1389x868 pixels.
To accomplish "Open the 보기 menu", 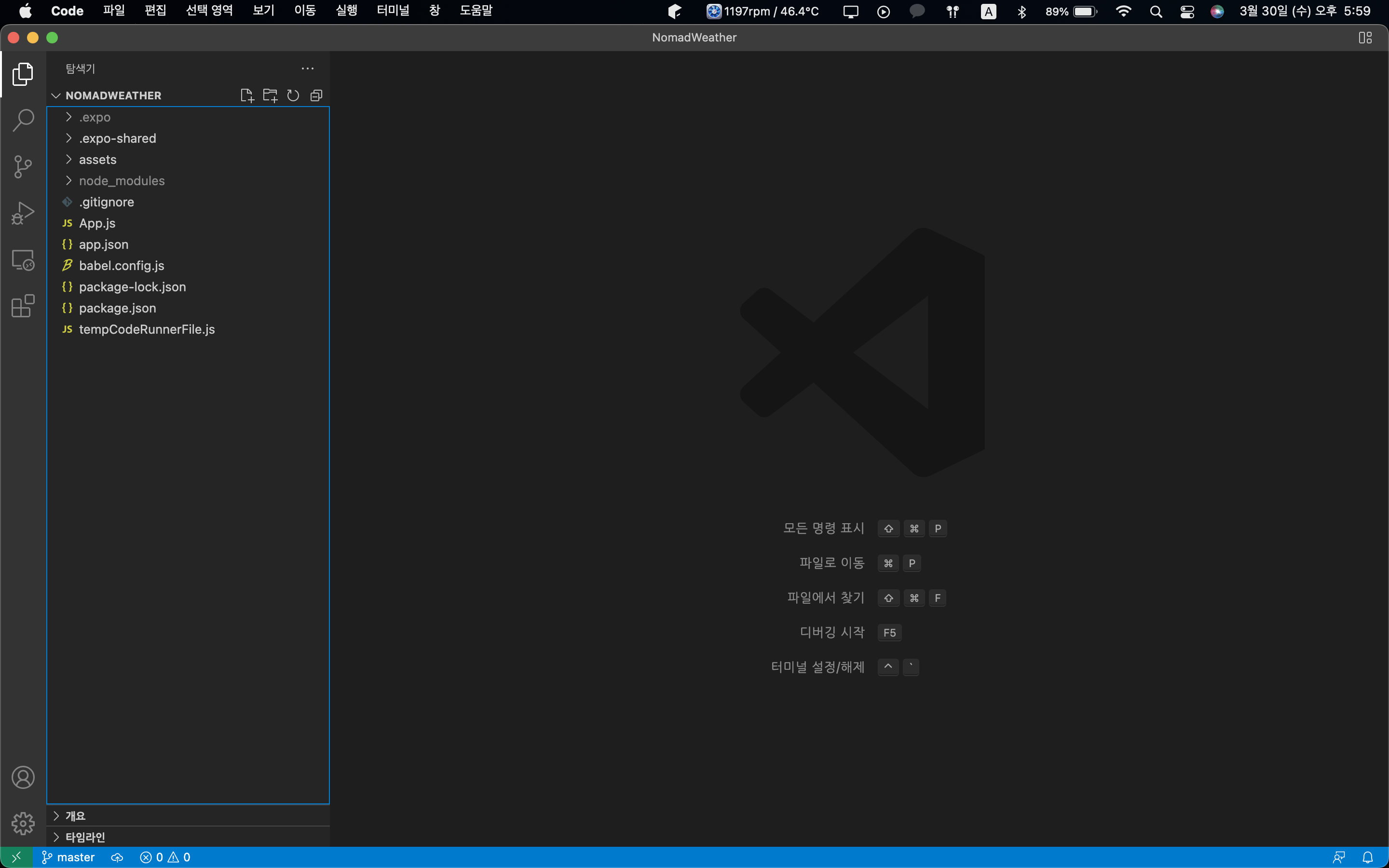I will coord(263,11).
